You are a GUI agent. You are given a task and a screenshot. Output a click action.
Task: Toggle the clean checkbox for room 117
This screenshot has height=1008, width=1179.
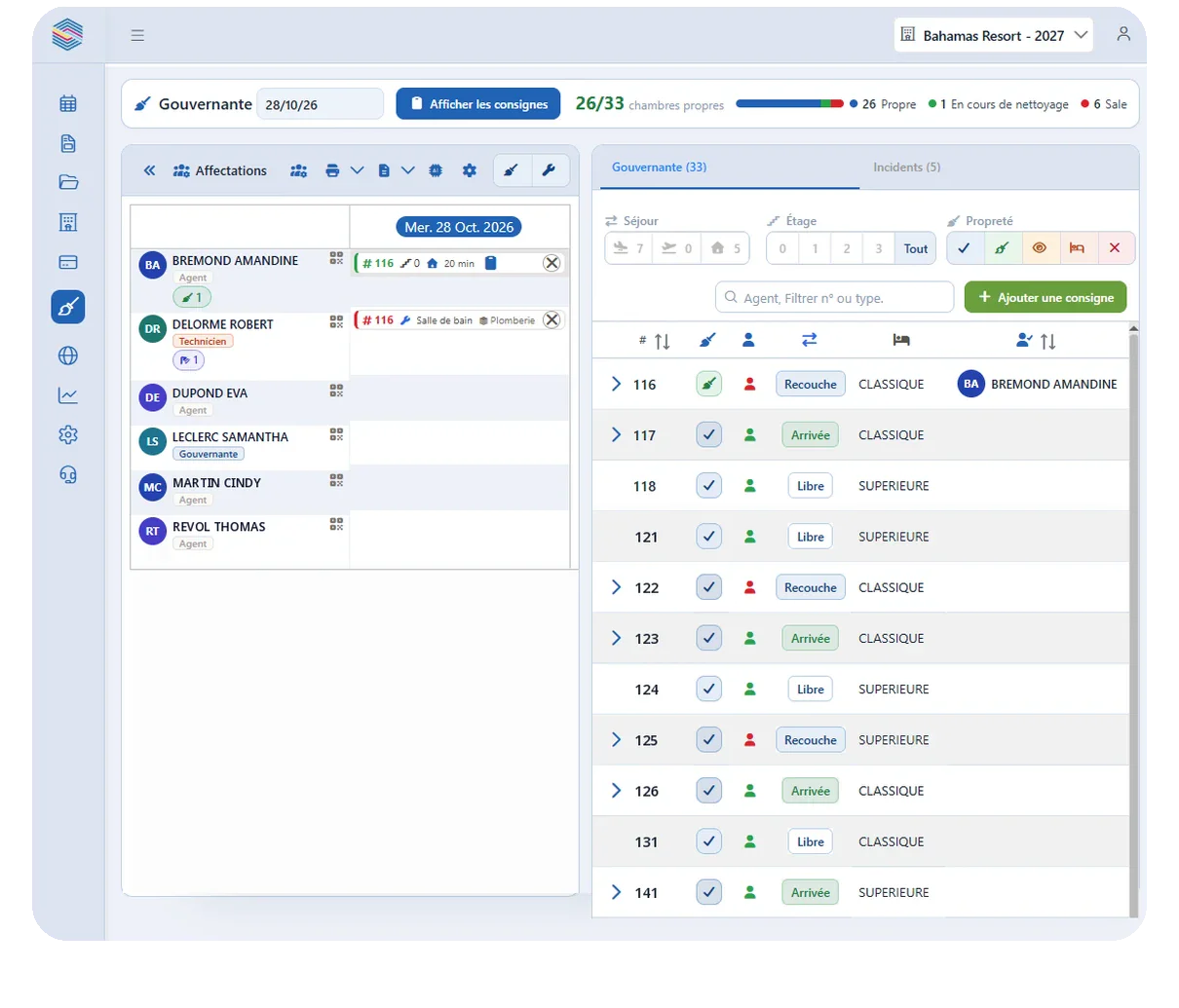click(709, 435)
